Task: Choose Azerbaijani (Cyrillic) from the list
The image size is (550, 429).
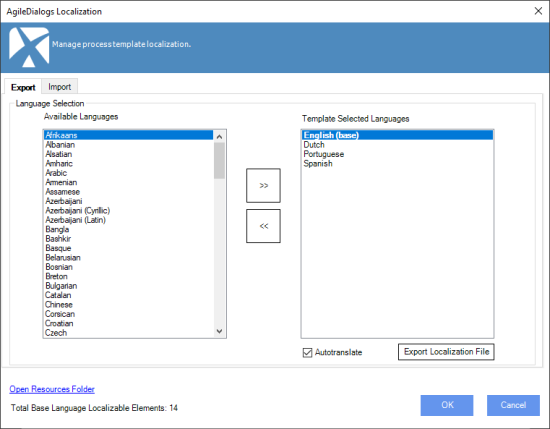Action: point(129,210)
